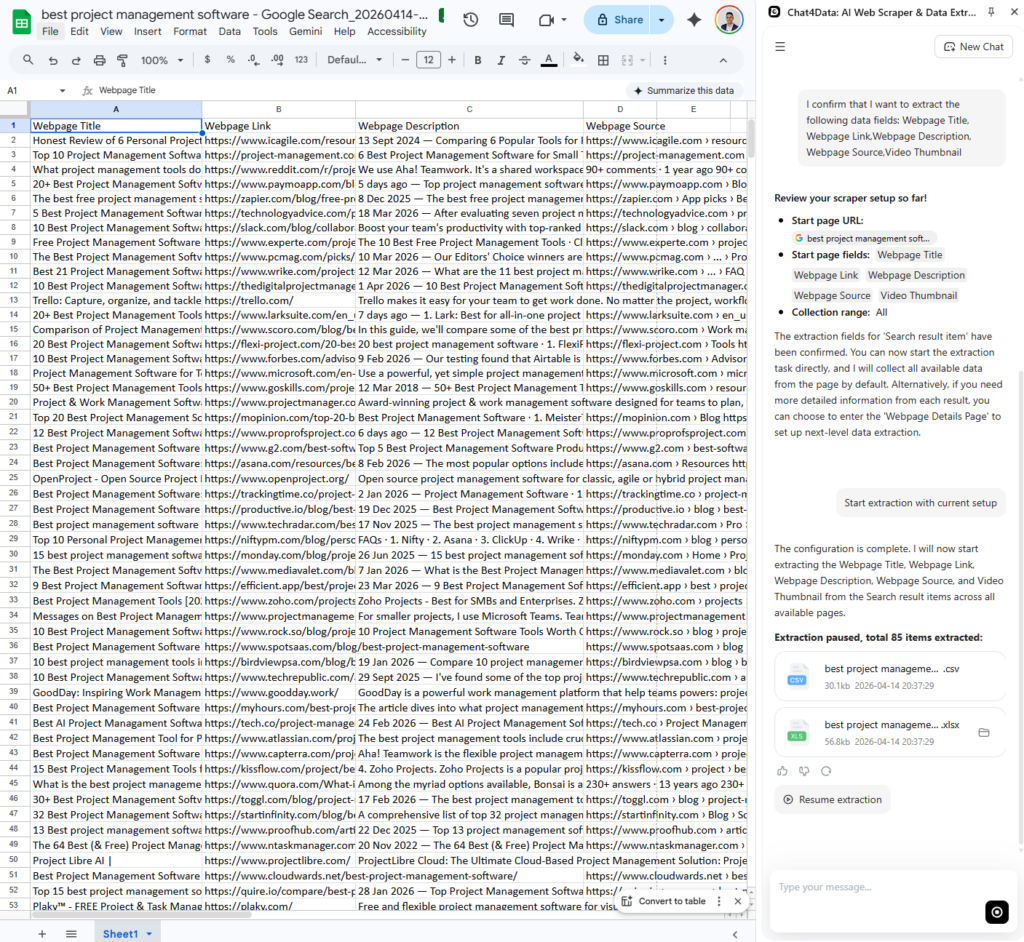The image size is (1024, 942).
Task: Open the Share options dropdown arrow
Action: [x=662, y=20]
